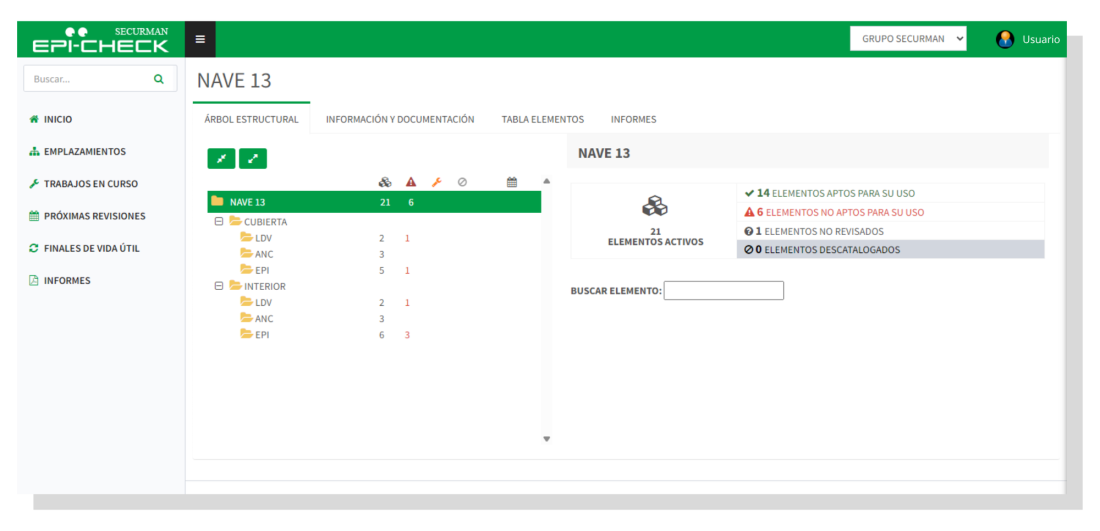Screen dimensions: 1100x531
Task: Click the collapse-all tree button
Action: (221, 158)
